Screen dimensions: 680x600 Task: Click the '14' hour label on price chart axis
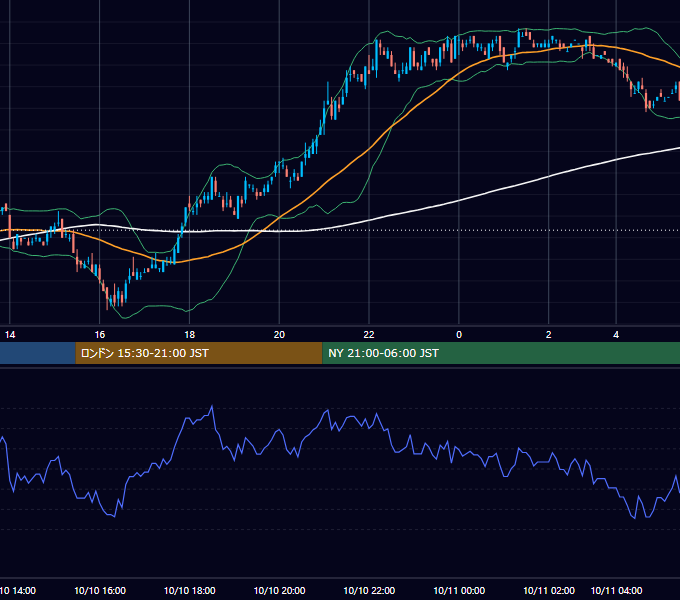[10, 335]
